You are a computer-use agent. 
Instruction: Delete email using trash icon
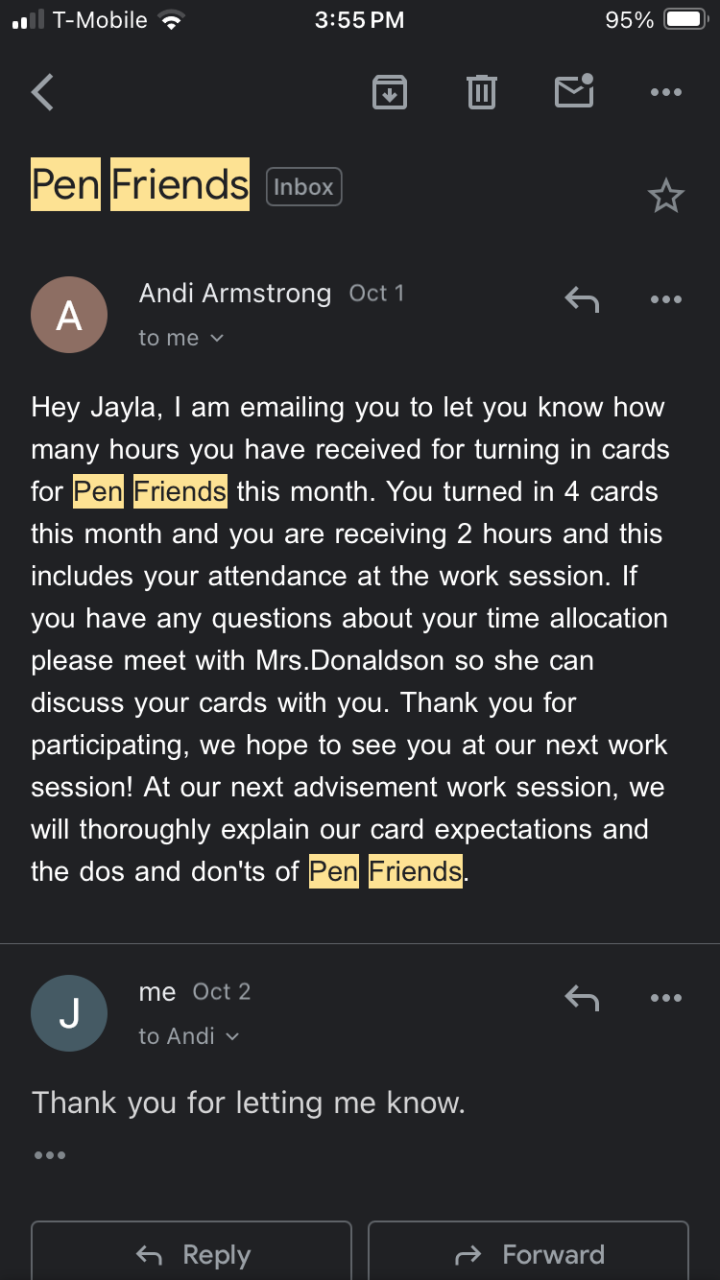(x=481, y=92)
